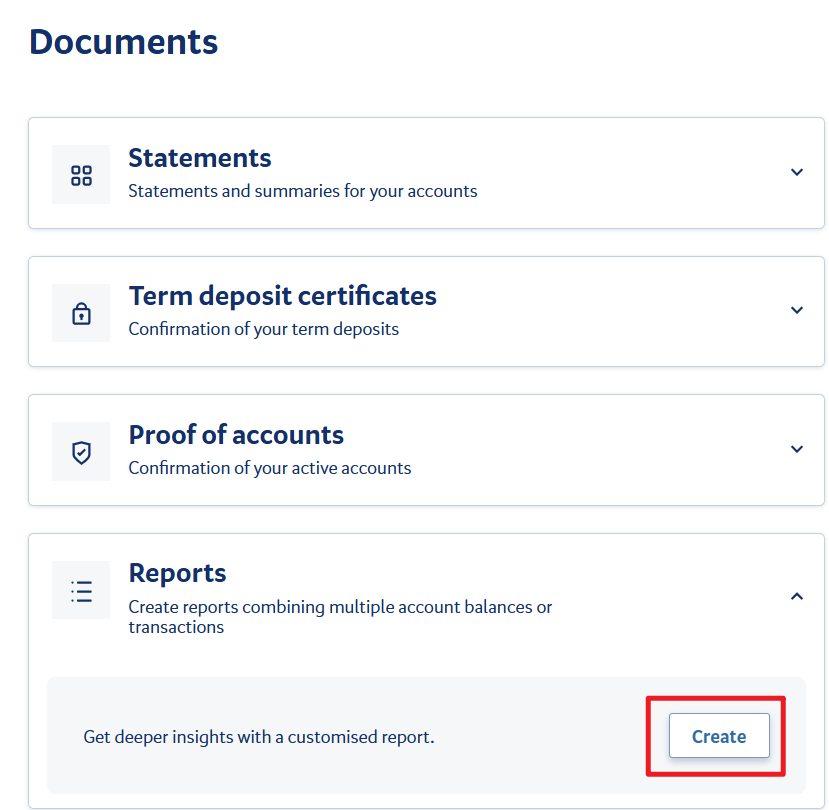
Task: Click 'Confirmation of your term deposits' description
Action: tap(263, 329)
